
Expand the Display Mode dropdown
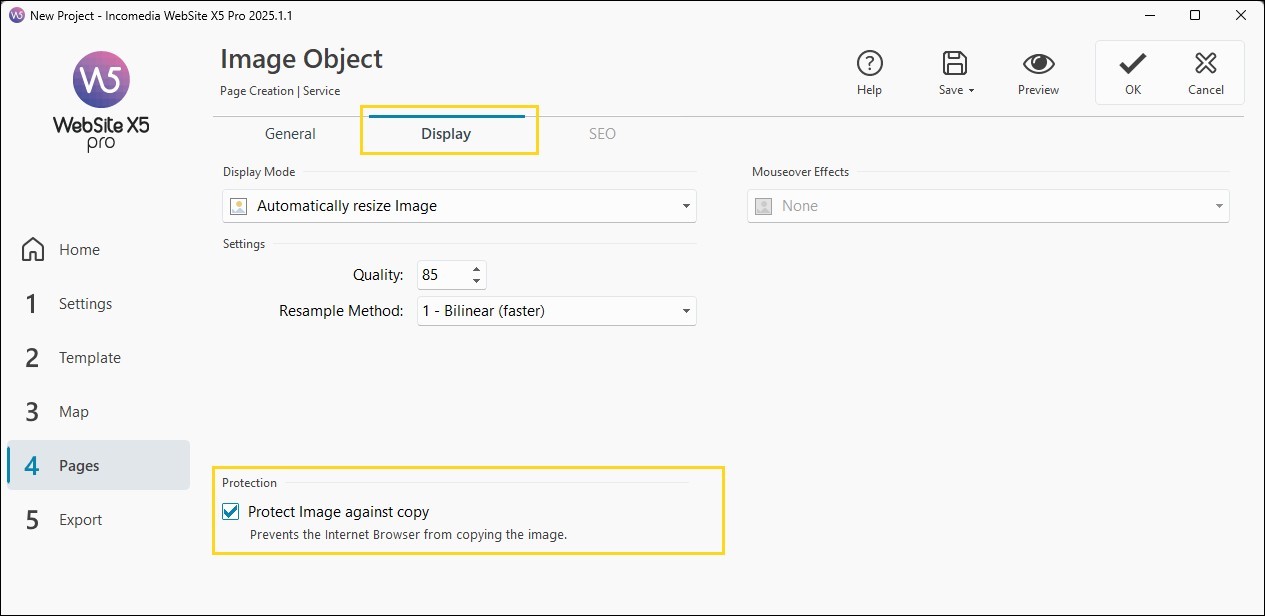(459, 206)
